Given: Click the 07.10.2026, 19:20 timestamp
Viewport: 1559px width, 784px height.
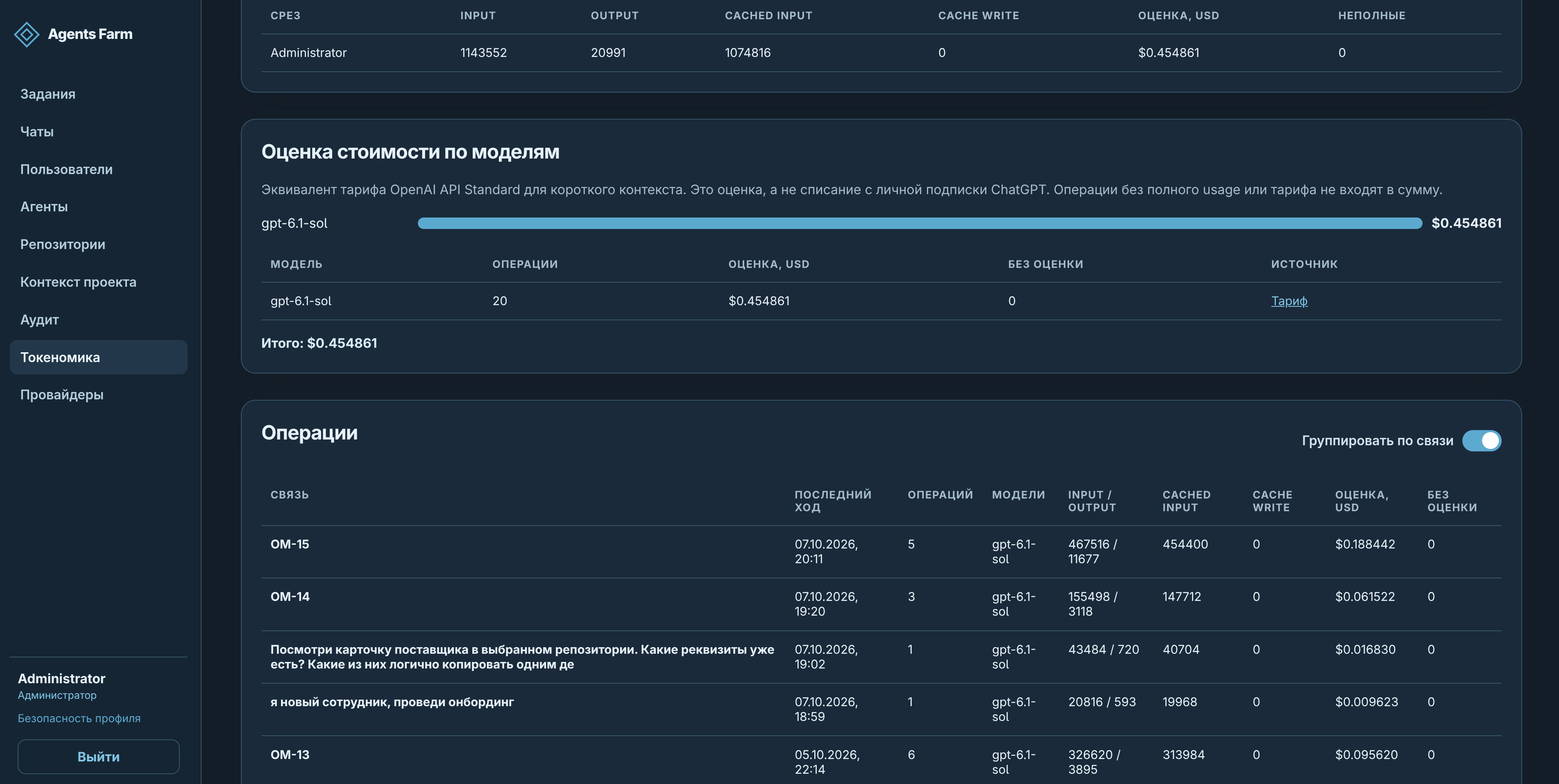Looking at the screenshot, I should pos(826,604).
